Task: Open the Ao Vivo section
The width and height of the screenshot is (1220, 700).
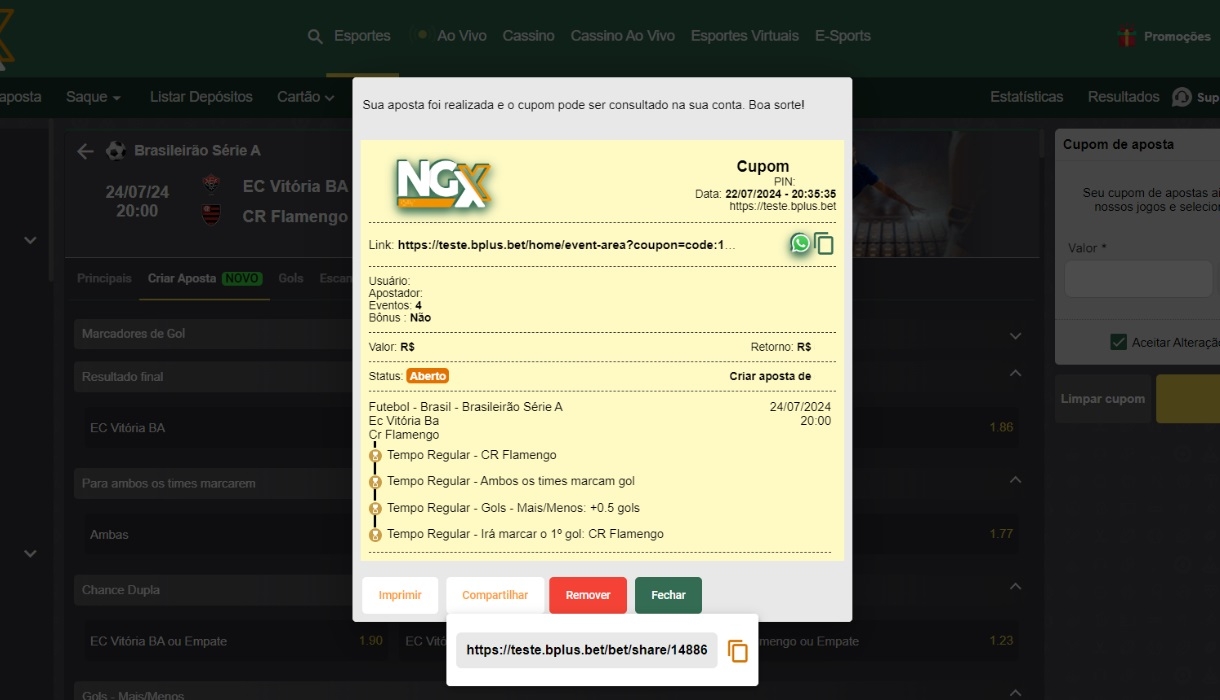Action: tap(460, 36)
